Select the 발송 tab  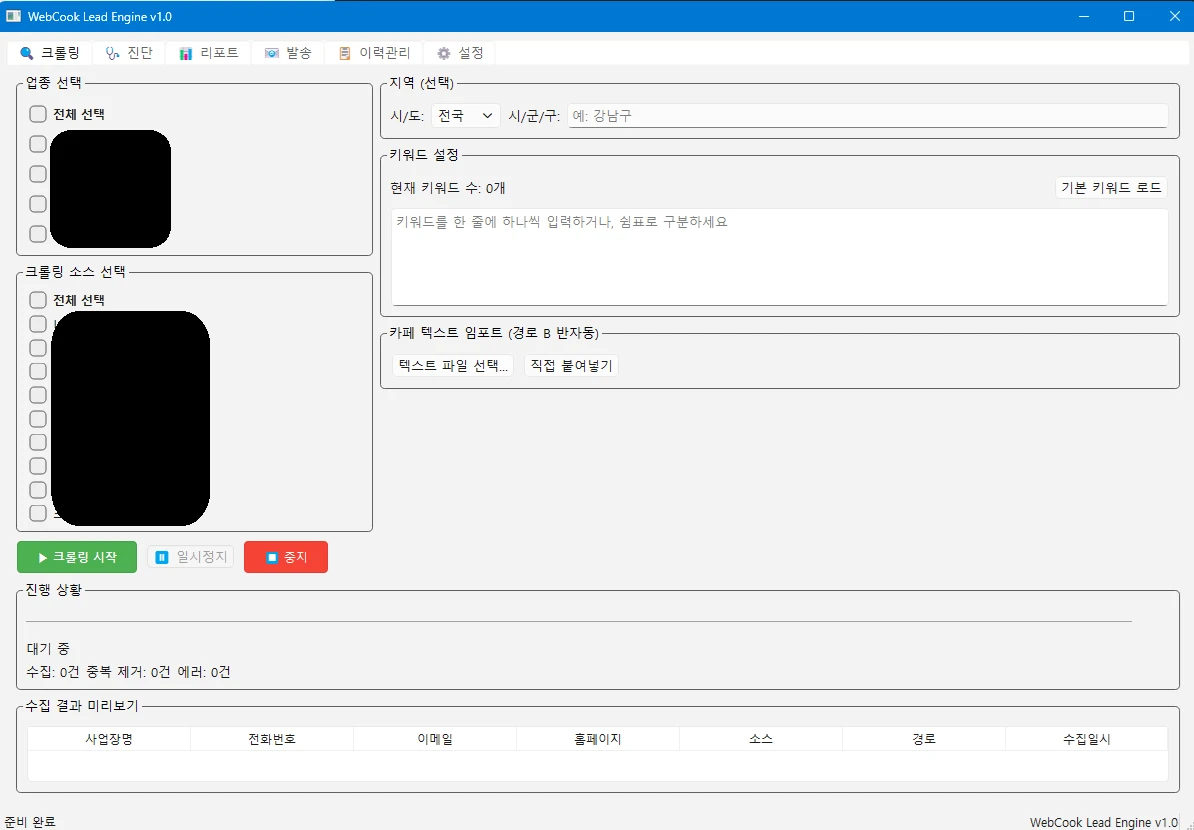pos(288,53)
